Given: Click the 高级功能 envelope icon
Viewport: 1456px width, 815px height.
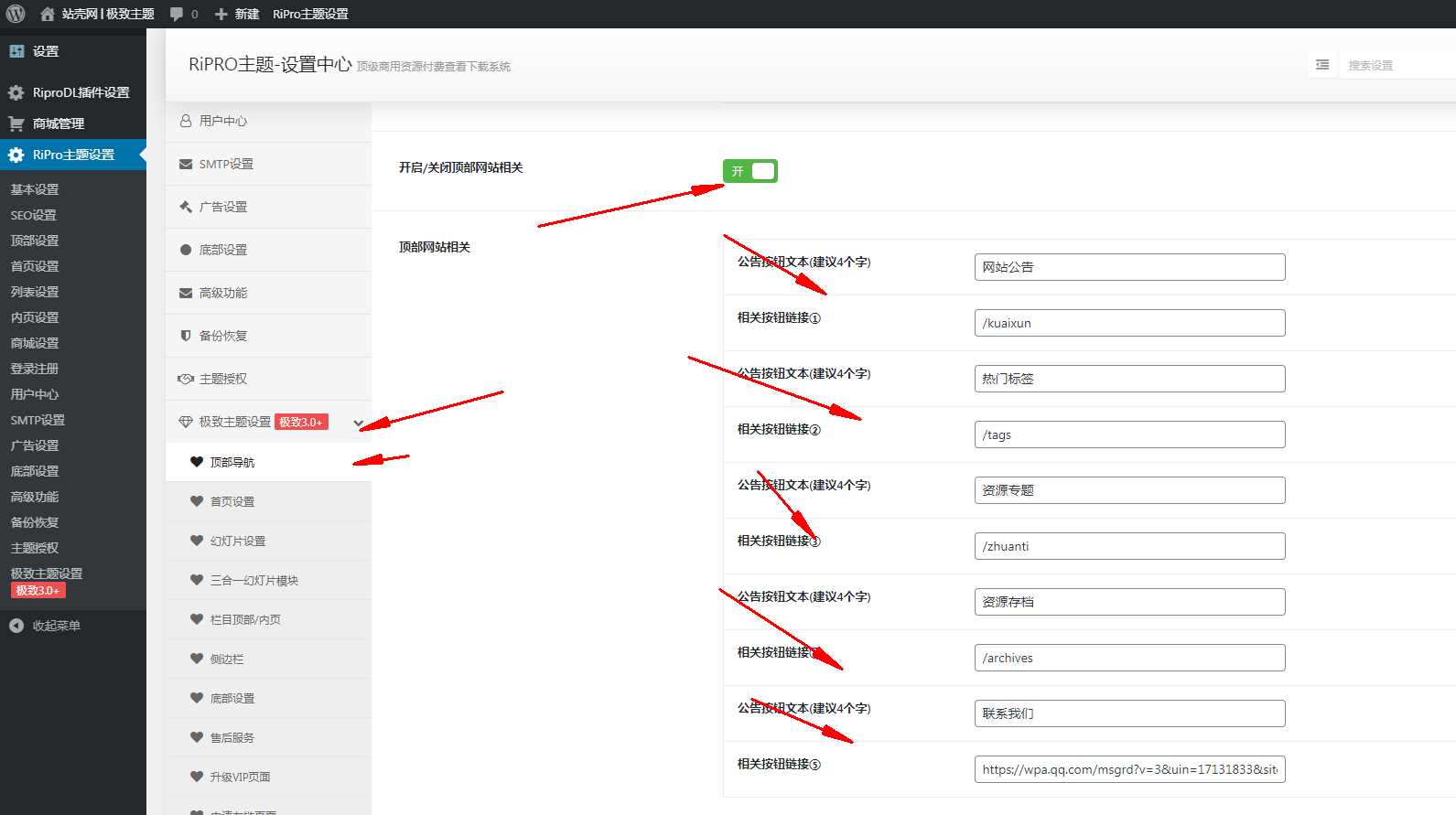Looking at the screenshot, I should (x=186, y=293).
